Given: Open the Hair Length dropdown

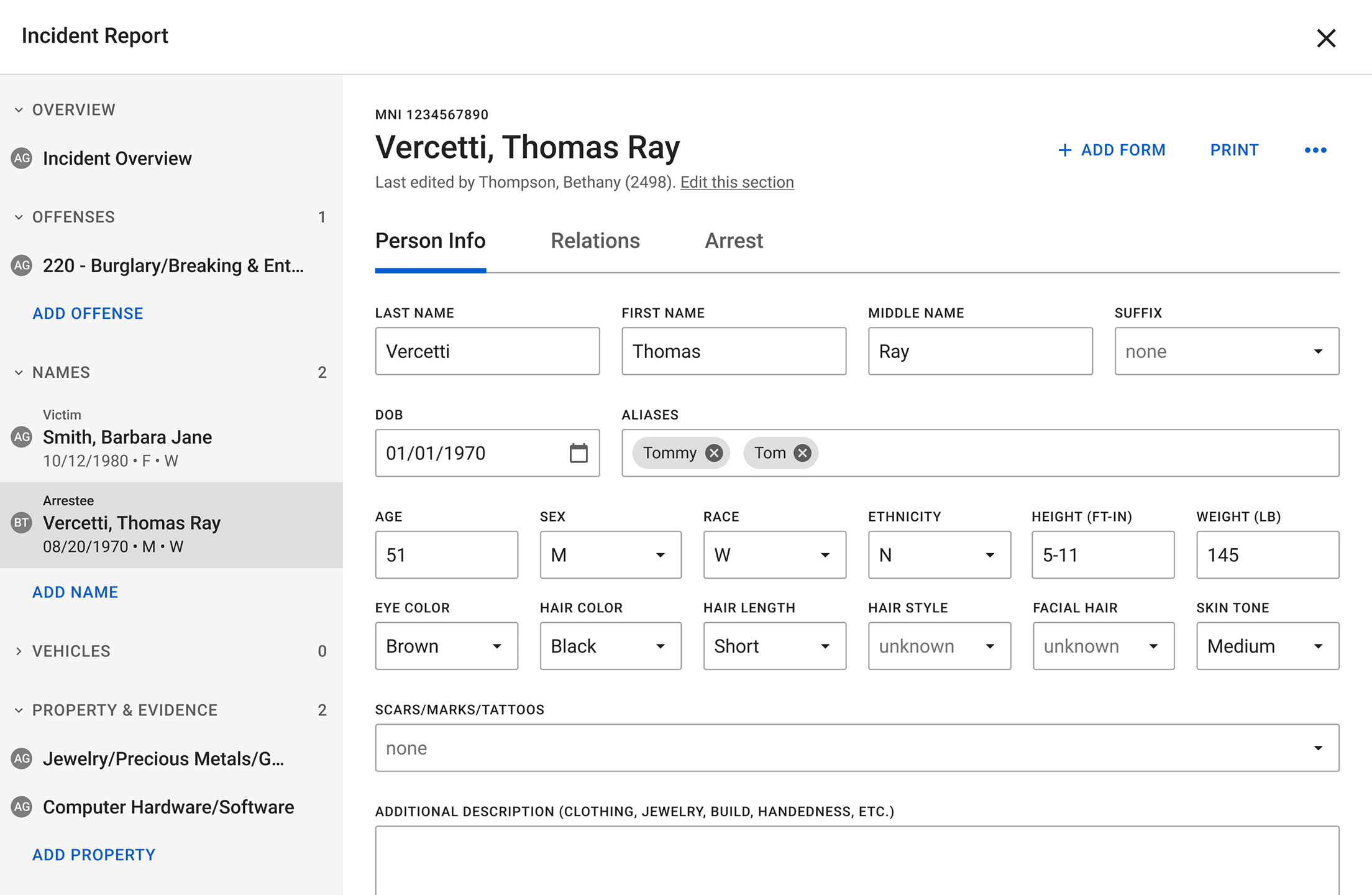Looking at the screenshot, I should (774, 646).
